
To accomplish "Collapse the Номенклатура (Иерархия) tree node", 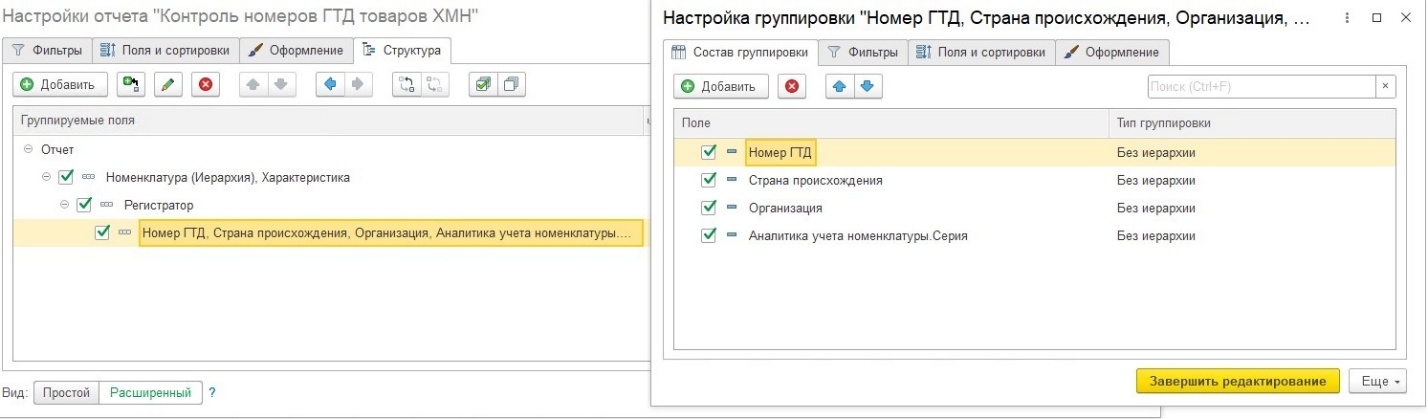I will point(46,177).
